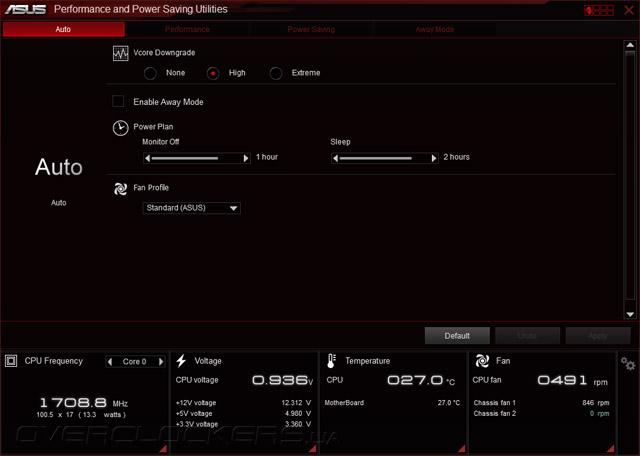640x456 pixels.
Task: Open monitor settings gear icon
Action: pyautogui.click(x=628, y=363)
